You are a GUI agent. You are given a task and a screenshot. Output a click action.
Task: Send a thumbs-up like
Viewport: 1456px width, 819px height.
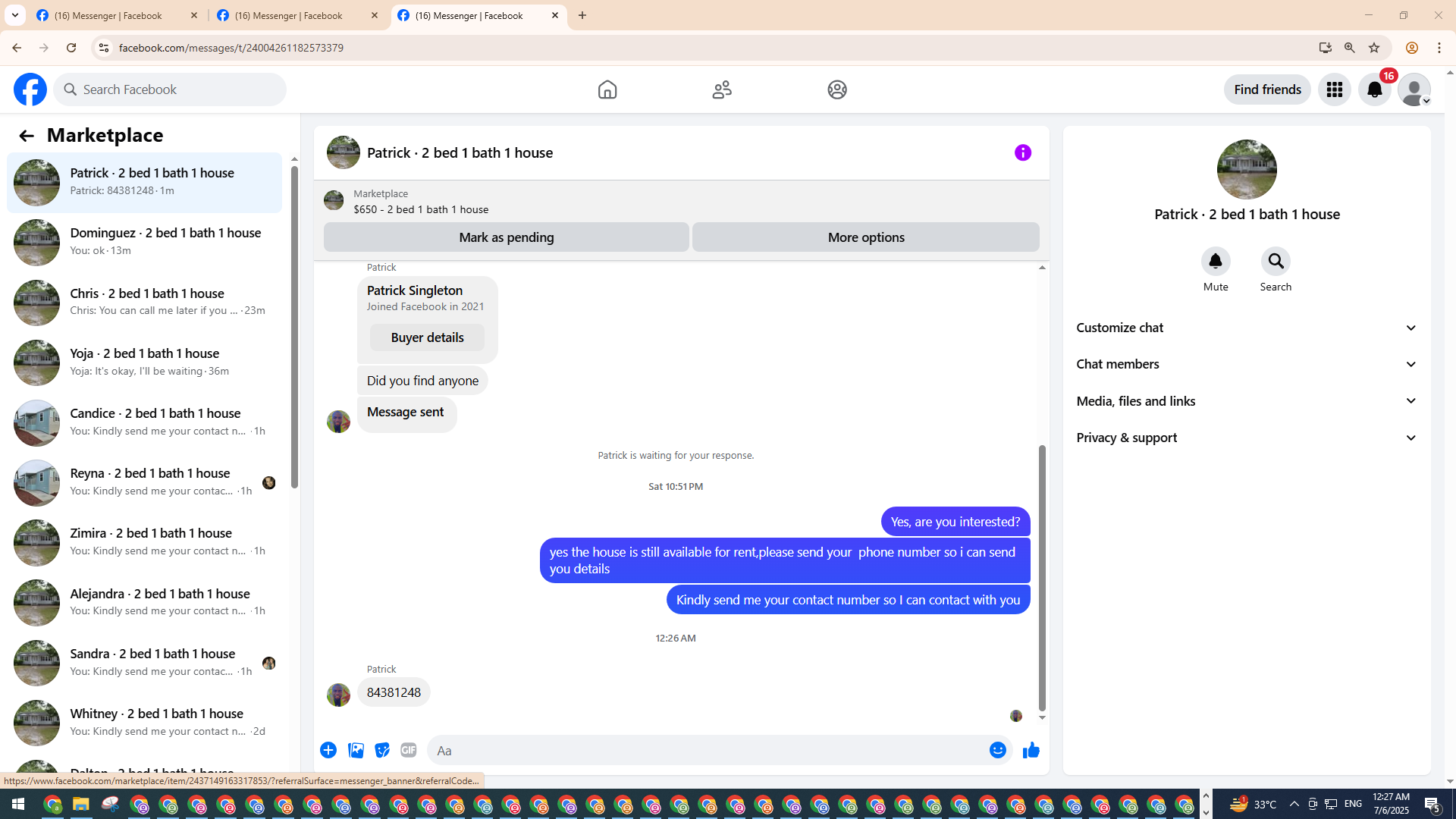pyautogui.click(x=1031, y=750)
